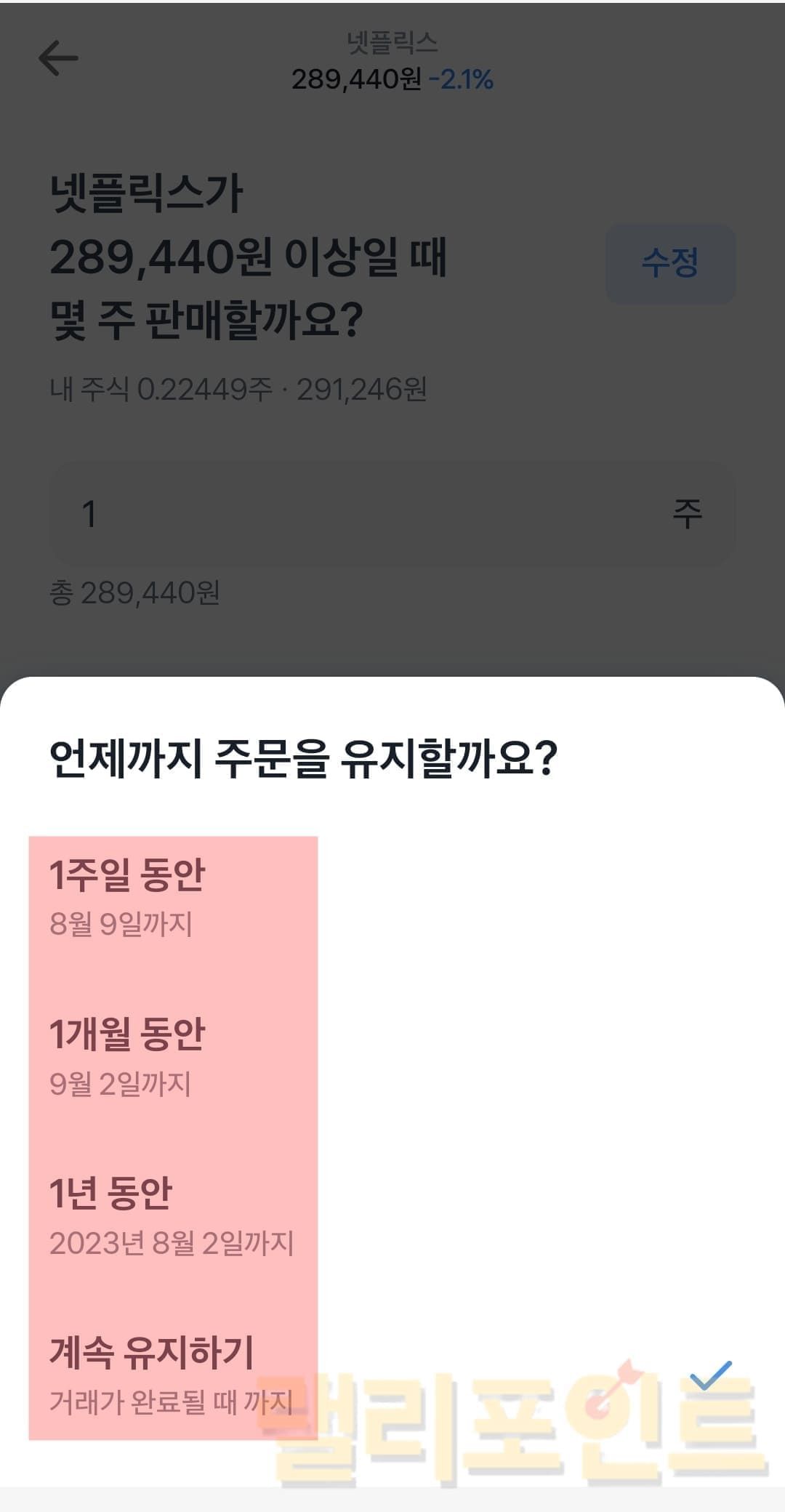Image resolution: width=785 pixels, height=1512 pixels.
Task: Click the blue checkmark icon
Action: (x=710, y=1375)
